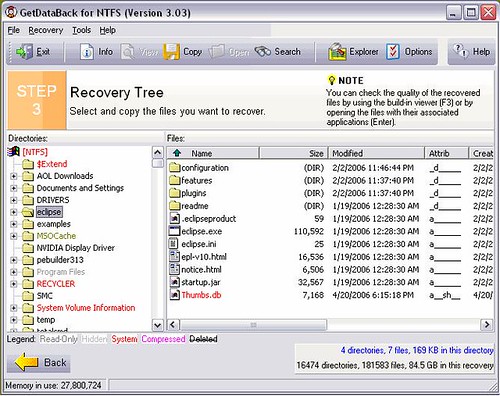Open the Recovery menu
Screen dimensions: 500x396
[x=46, y=30]
